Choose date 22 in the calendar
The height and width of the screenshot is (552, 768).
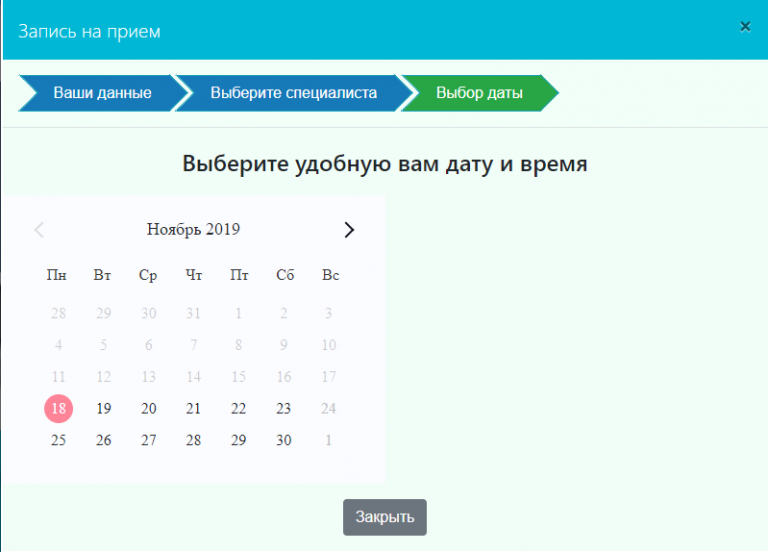click(239, 408)
